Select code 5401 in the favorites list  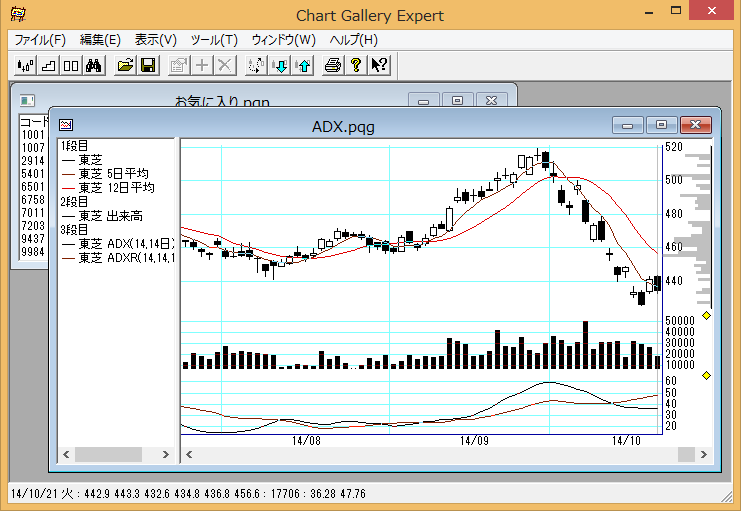click(33, 173)
